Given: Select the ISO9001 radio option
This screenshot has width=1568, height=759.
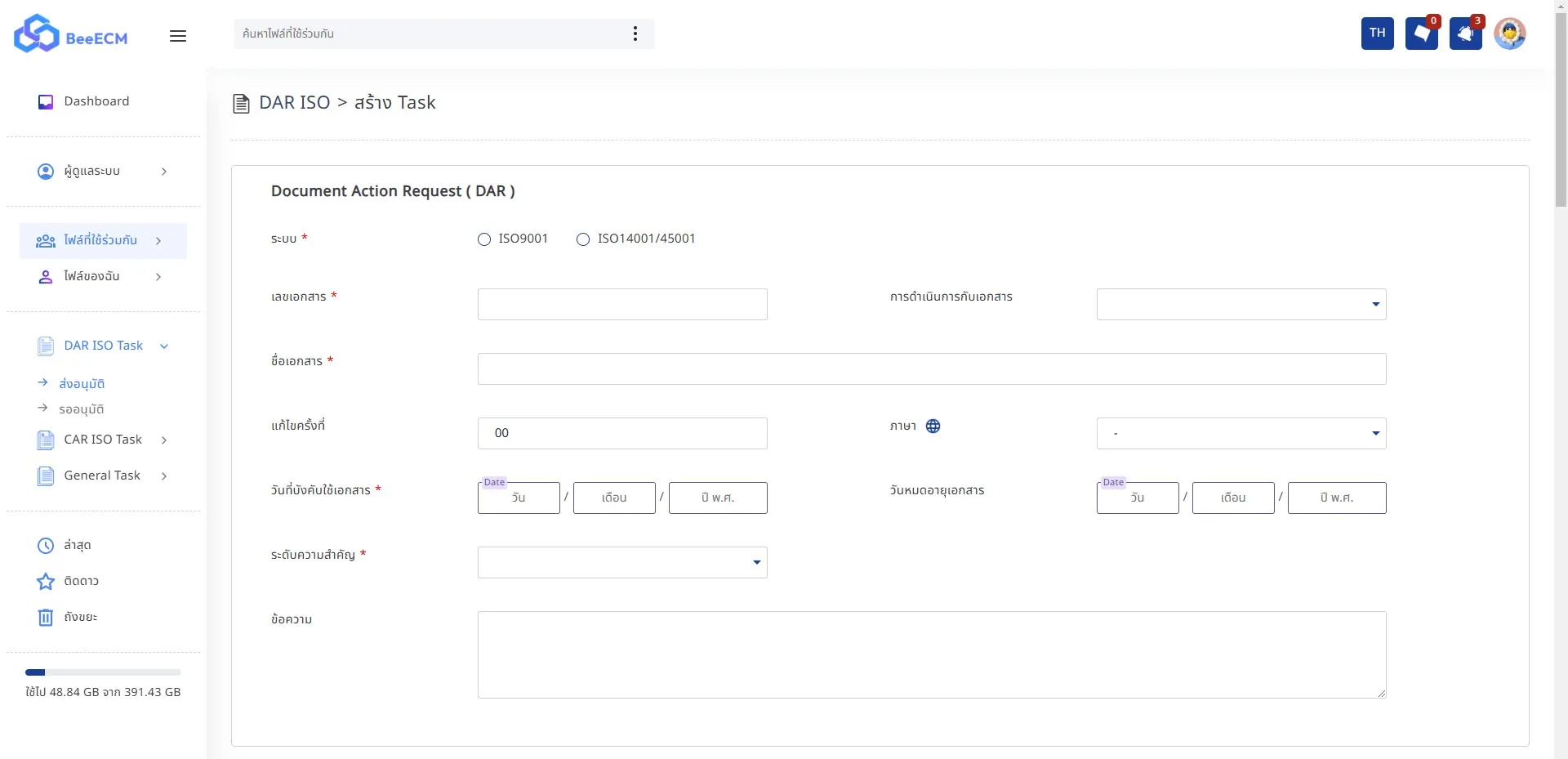Looking at the screenshot, I should (484, 239).
